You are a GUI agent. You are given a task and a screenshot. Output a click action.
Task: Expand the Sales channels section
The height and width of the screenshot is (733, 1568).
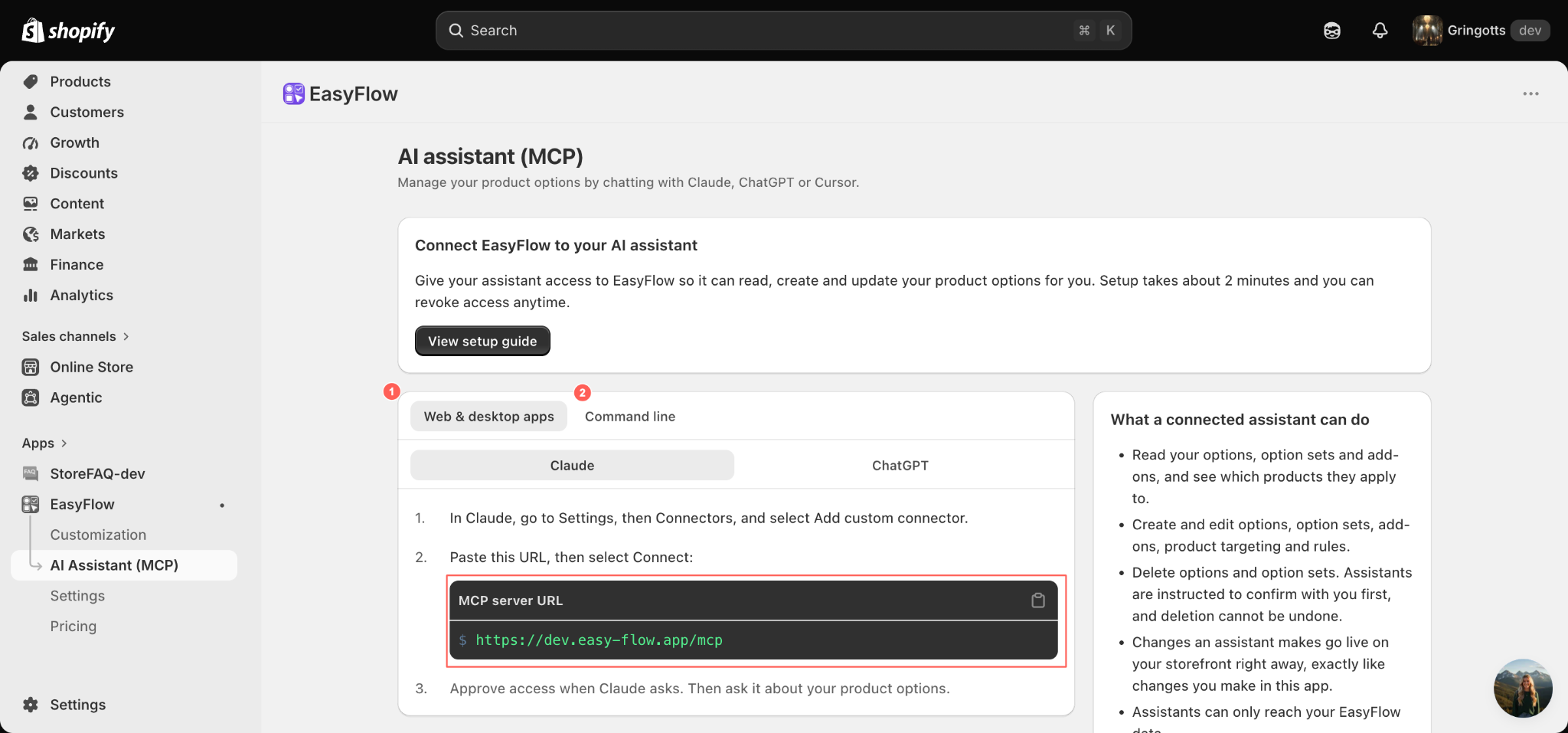[x=75, y=336]
